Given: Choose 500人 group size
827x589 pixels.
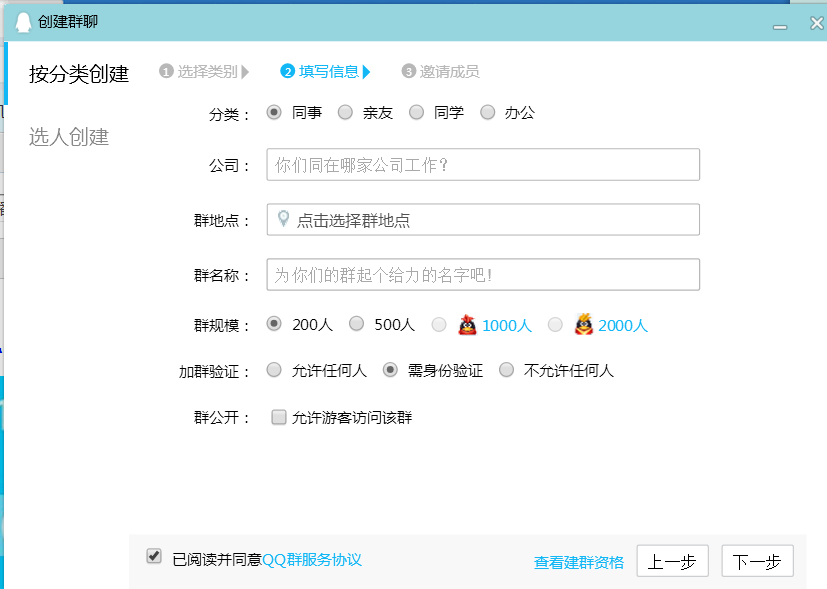Looking at the screenshot, I should pos(357,324).
